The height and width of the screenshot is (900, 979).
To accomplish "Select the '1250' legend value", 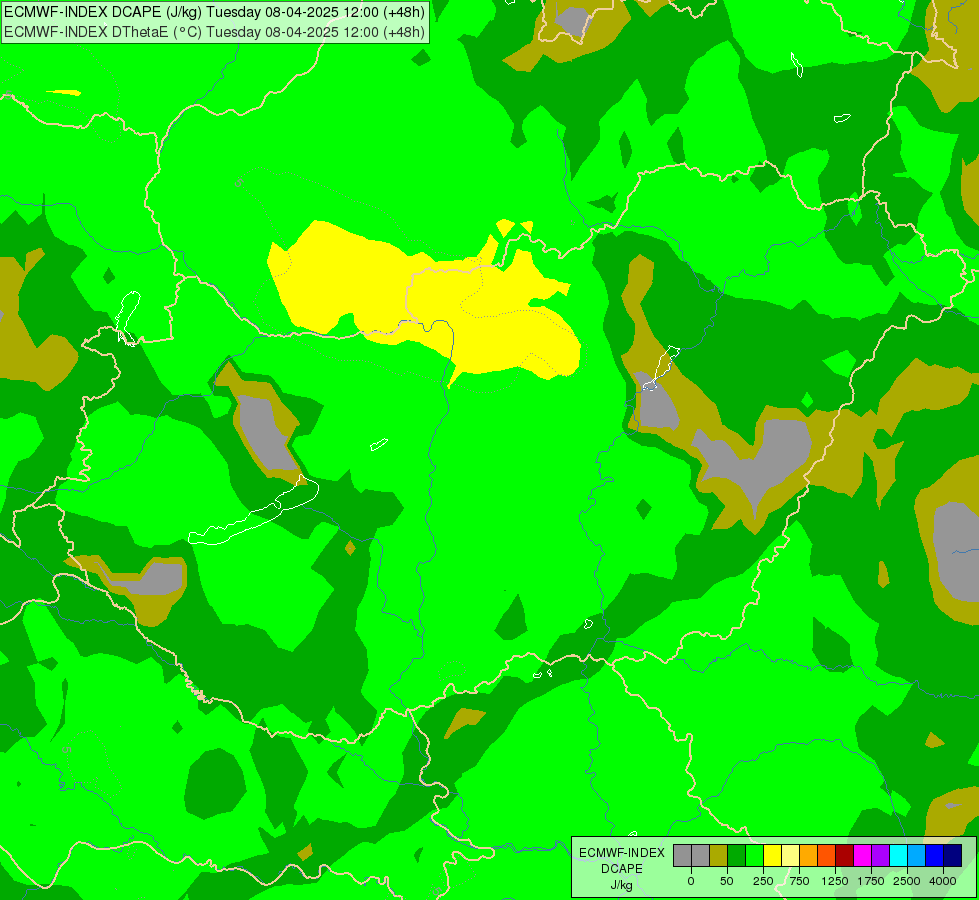I will coord(835,881).
